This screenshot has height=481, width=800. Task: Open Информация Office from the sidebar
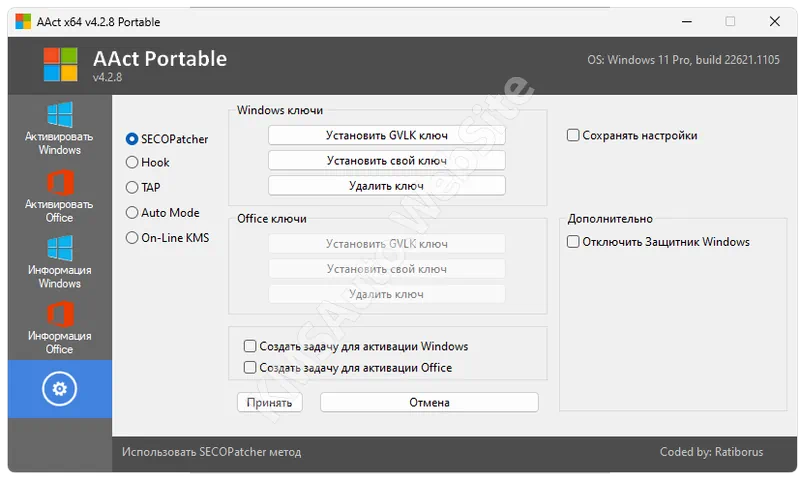coord(59,328)
